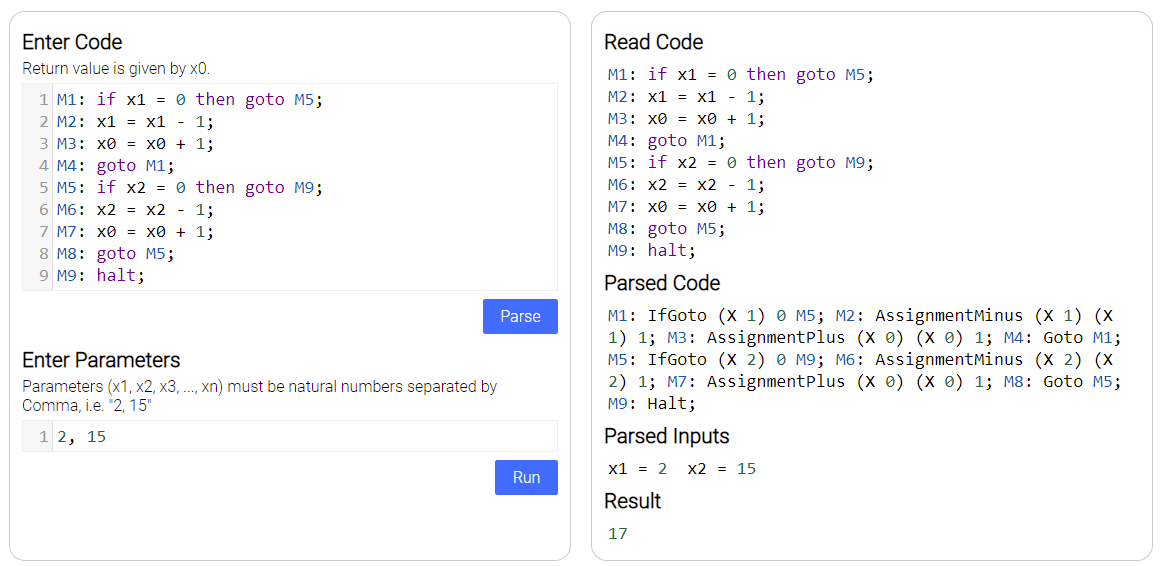Click editor line 'M7: x0 = x0 + 1;'
This screenshot has width=1166, height=566.
click(x=135, y=232)
